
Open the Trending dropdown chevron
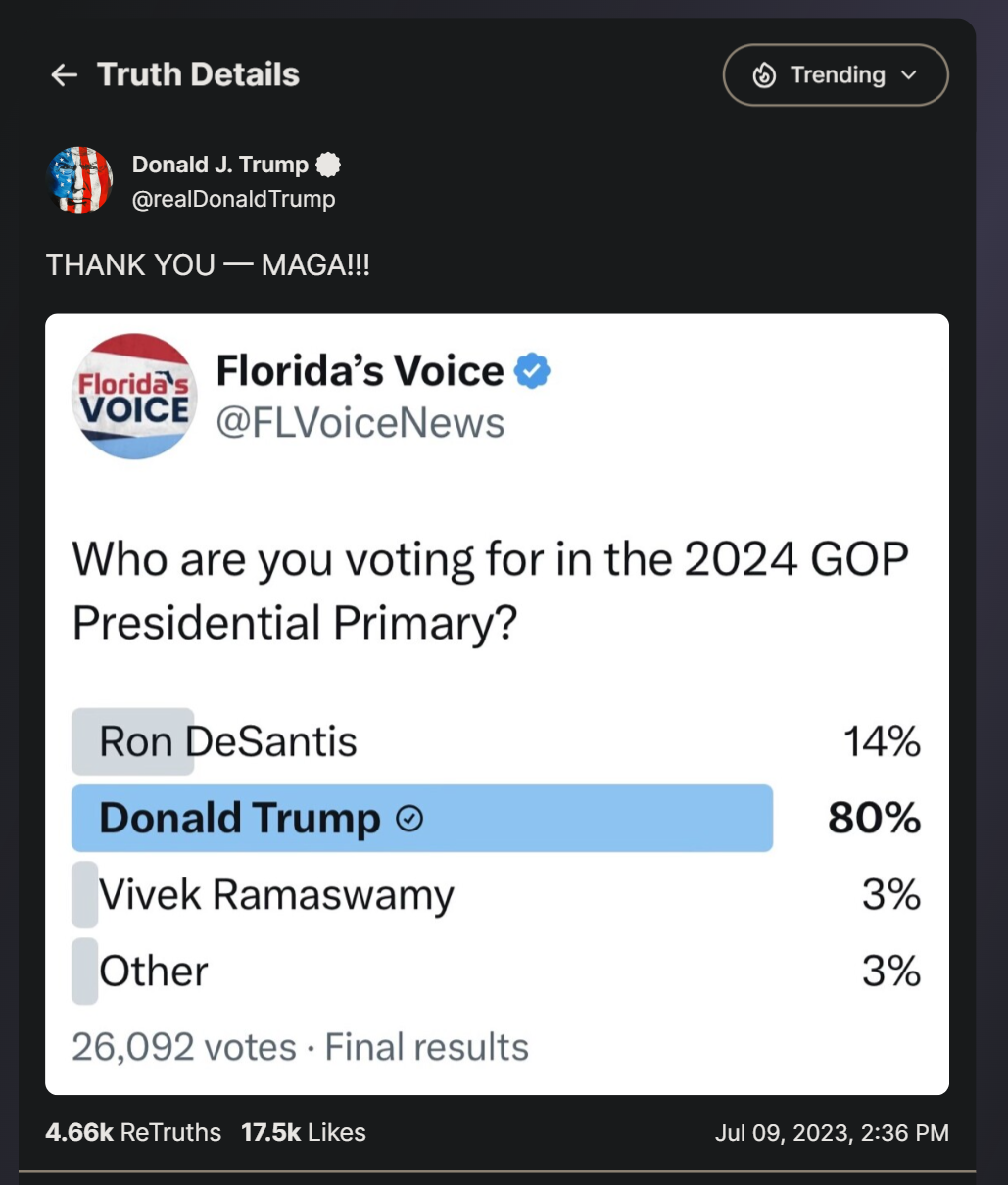pos(909,75)
